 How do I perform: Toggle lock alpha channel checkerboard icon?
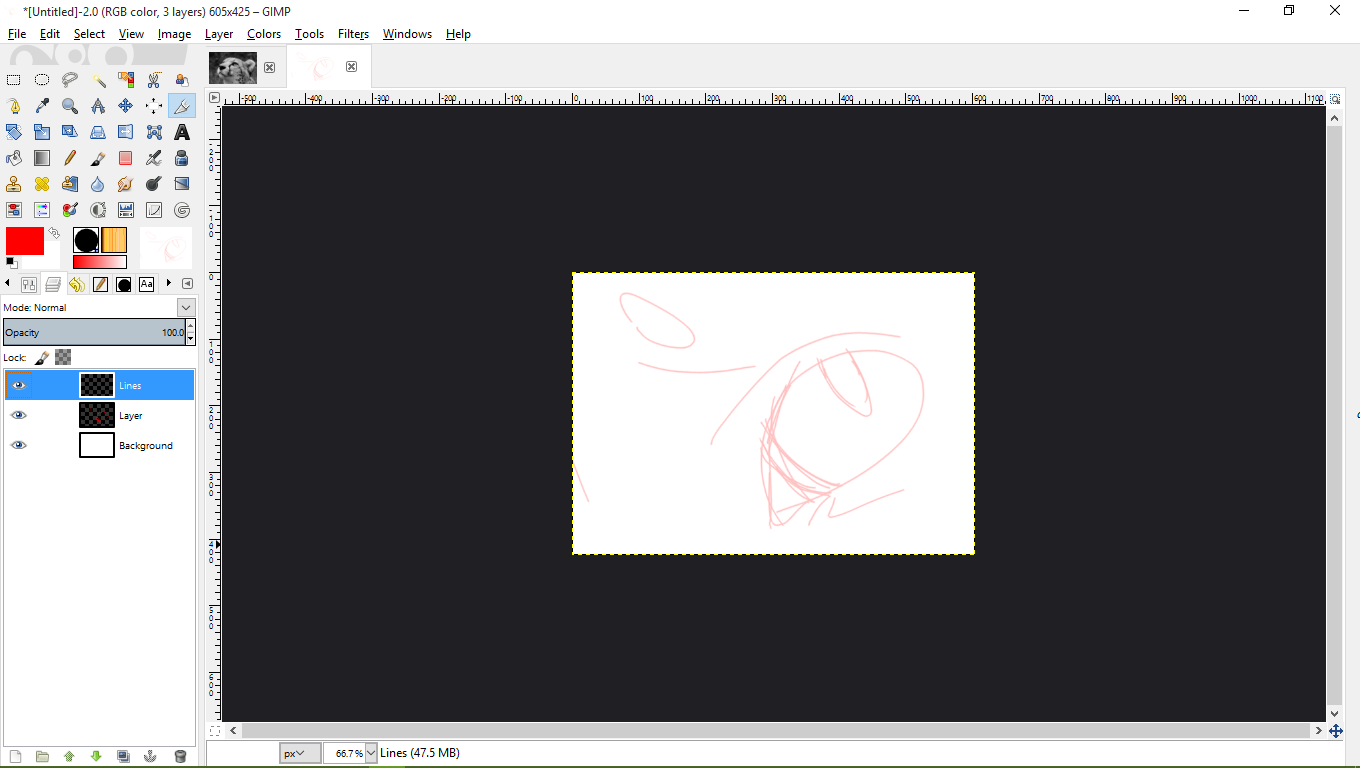[x=63, y=357]
